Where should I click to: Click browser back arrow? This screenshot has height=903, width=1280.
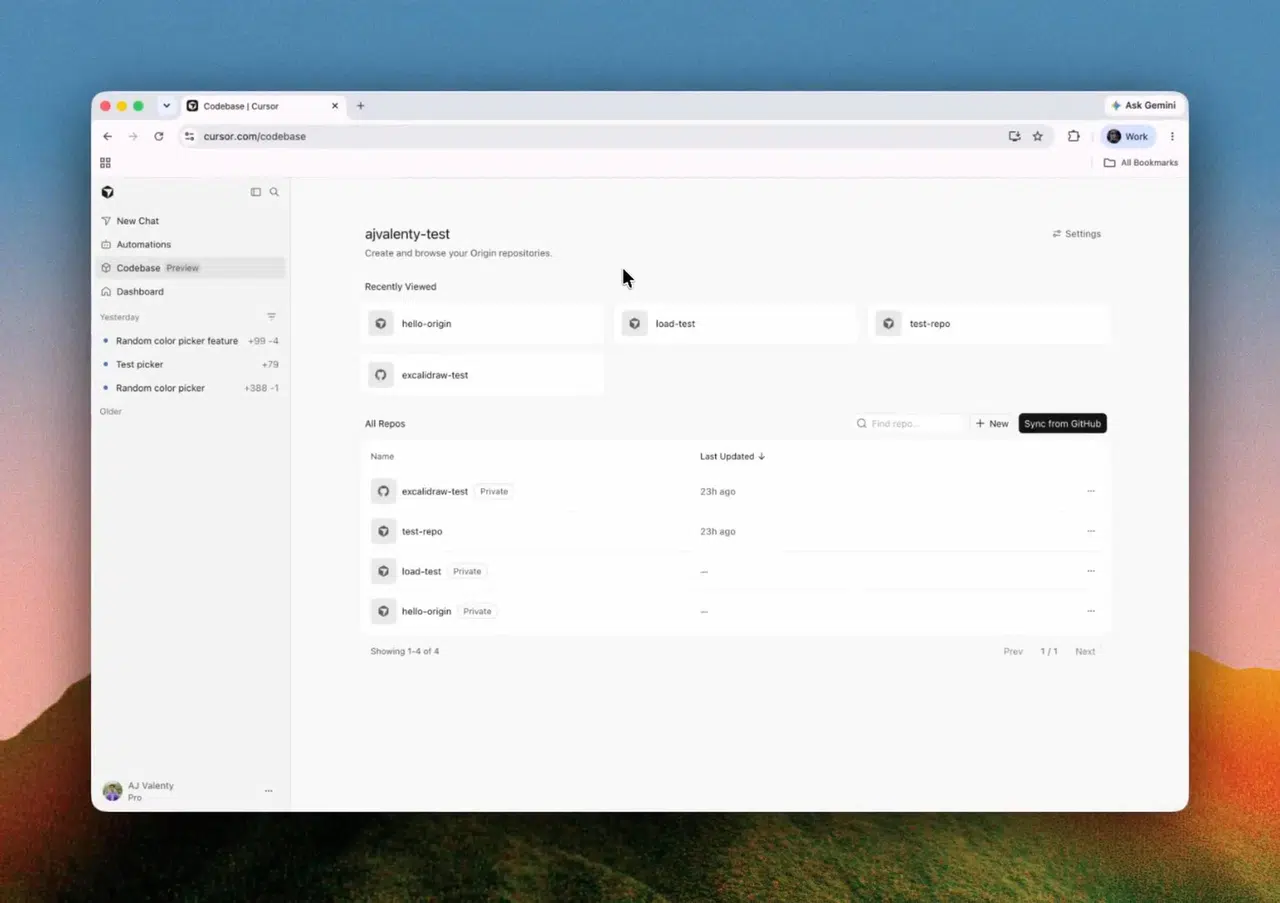click(x=108, y=136)
